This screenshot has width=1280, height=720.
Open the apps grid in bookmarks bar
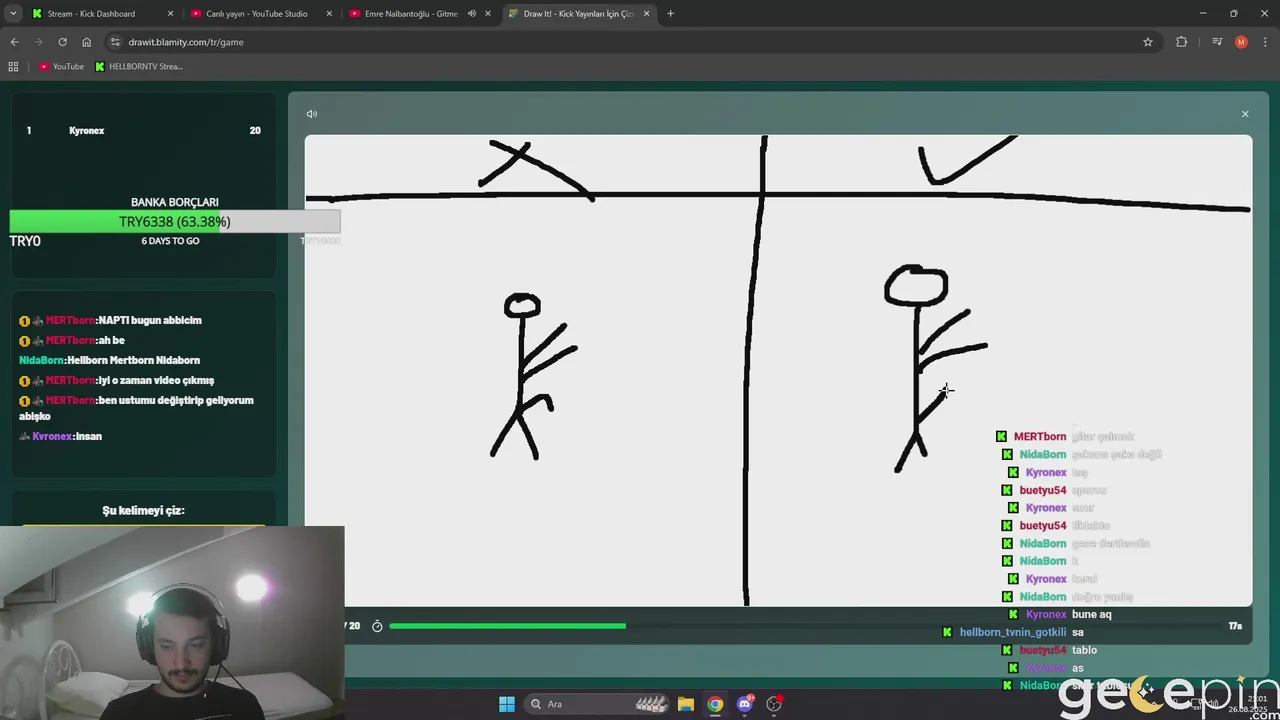pos(13,66)
